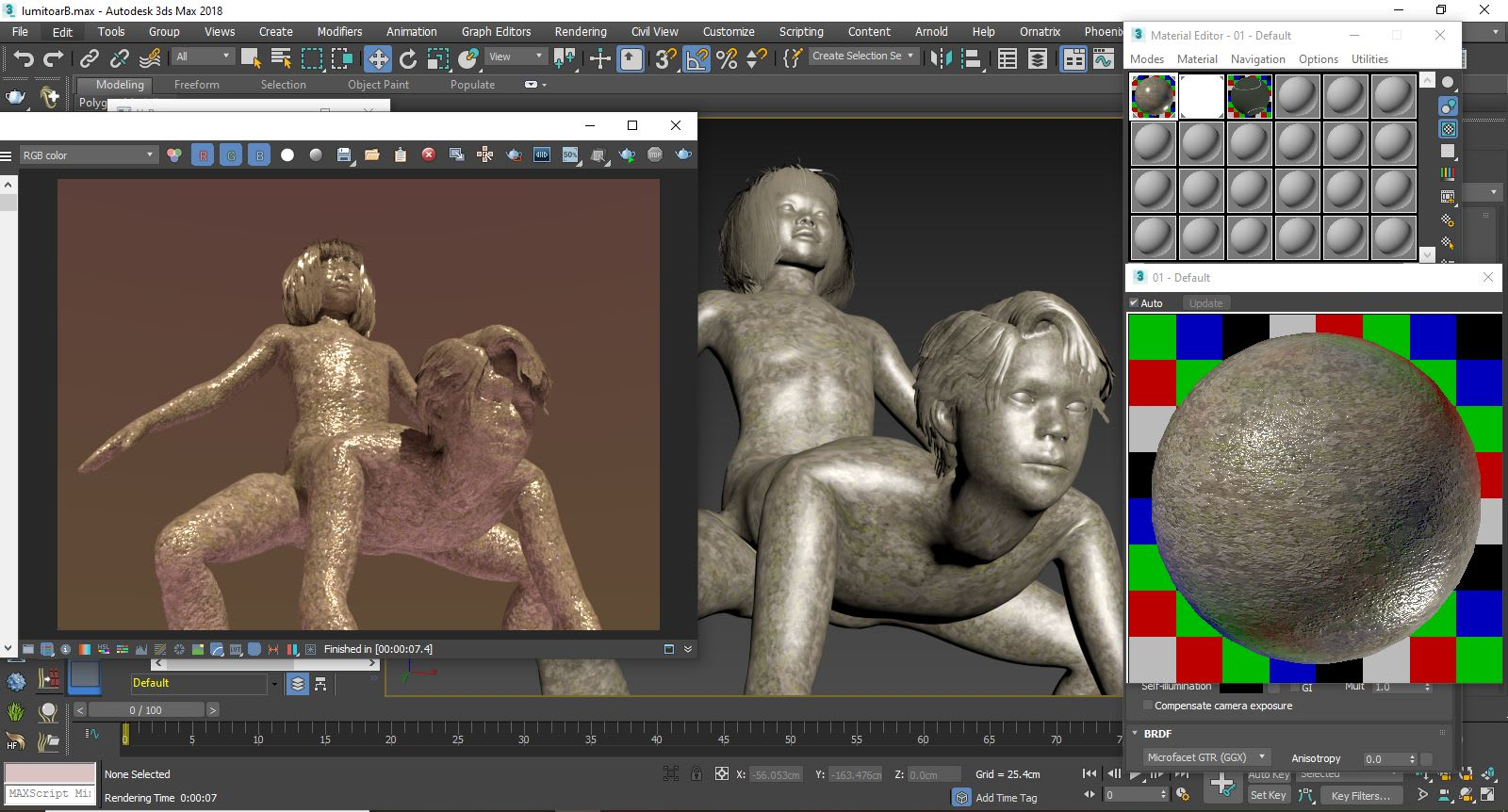
Task: Click Add Time Tag
Action: [1006, 798]
